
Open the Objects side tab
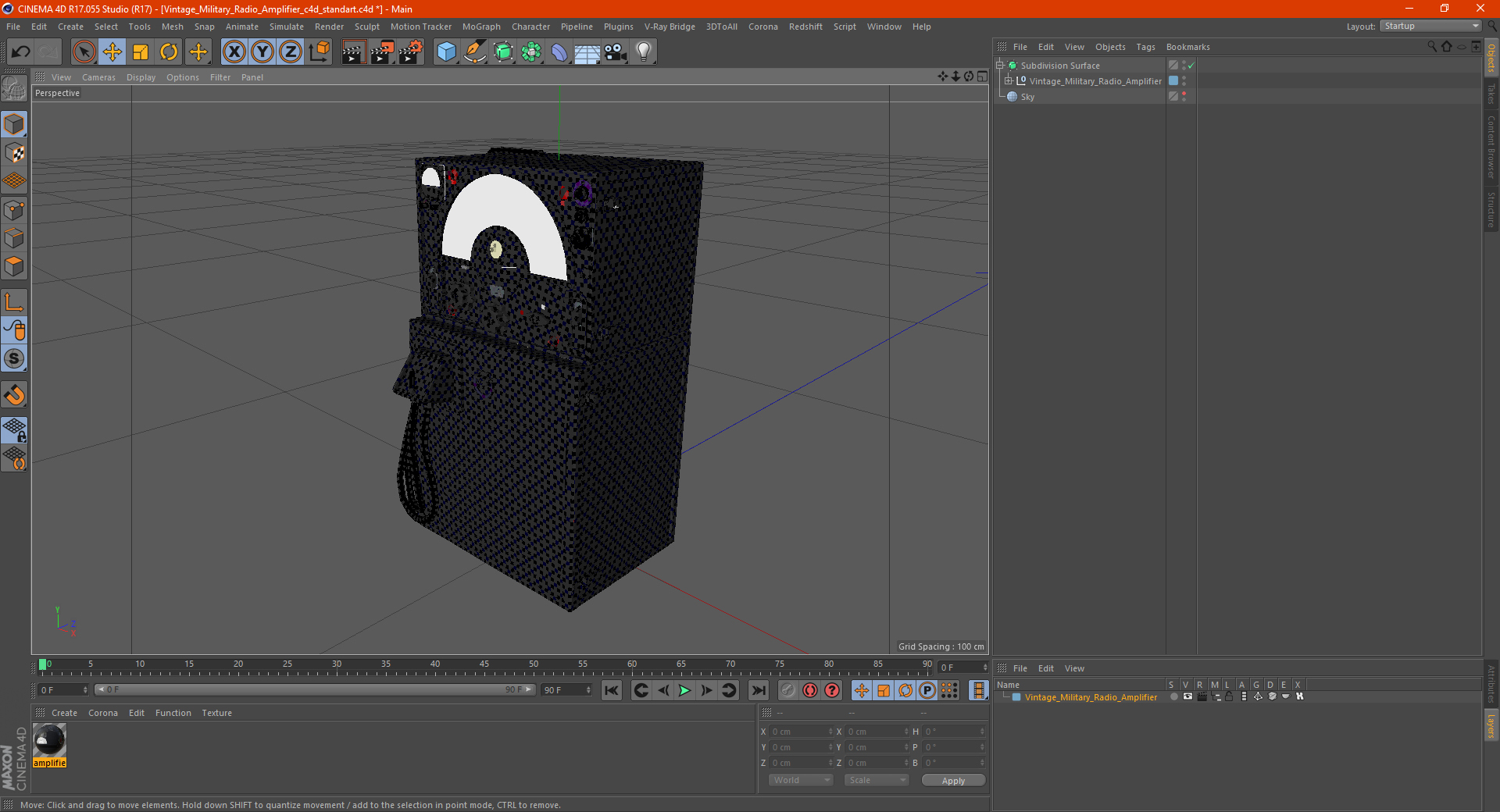1491,57
